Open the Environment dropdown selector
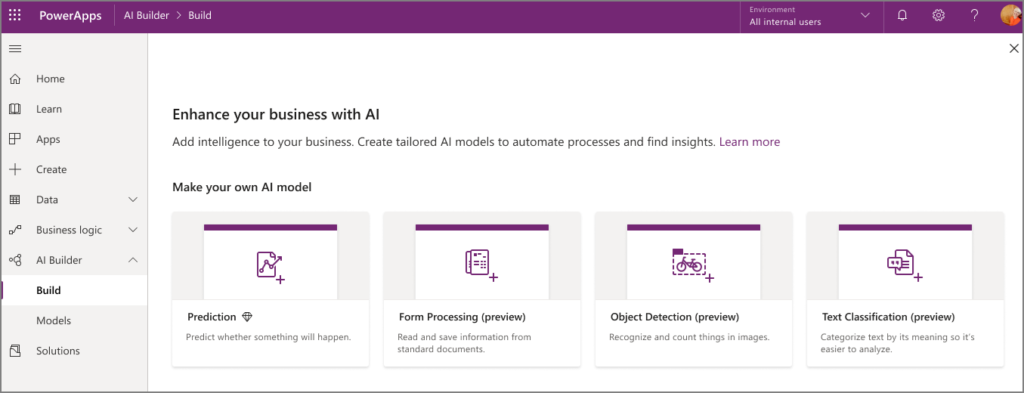The image size is (1024, 393). click(810, 16)
